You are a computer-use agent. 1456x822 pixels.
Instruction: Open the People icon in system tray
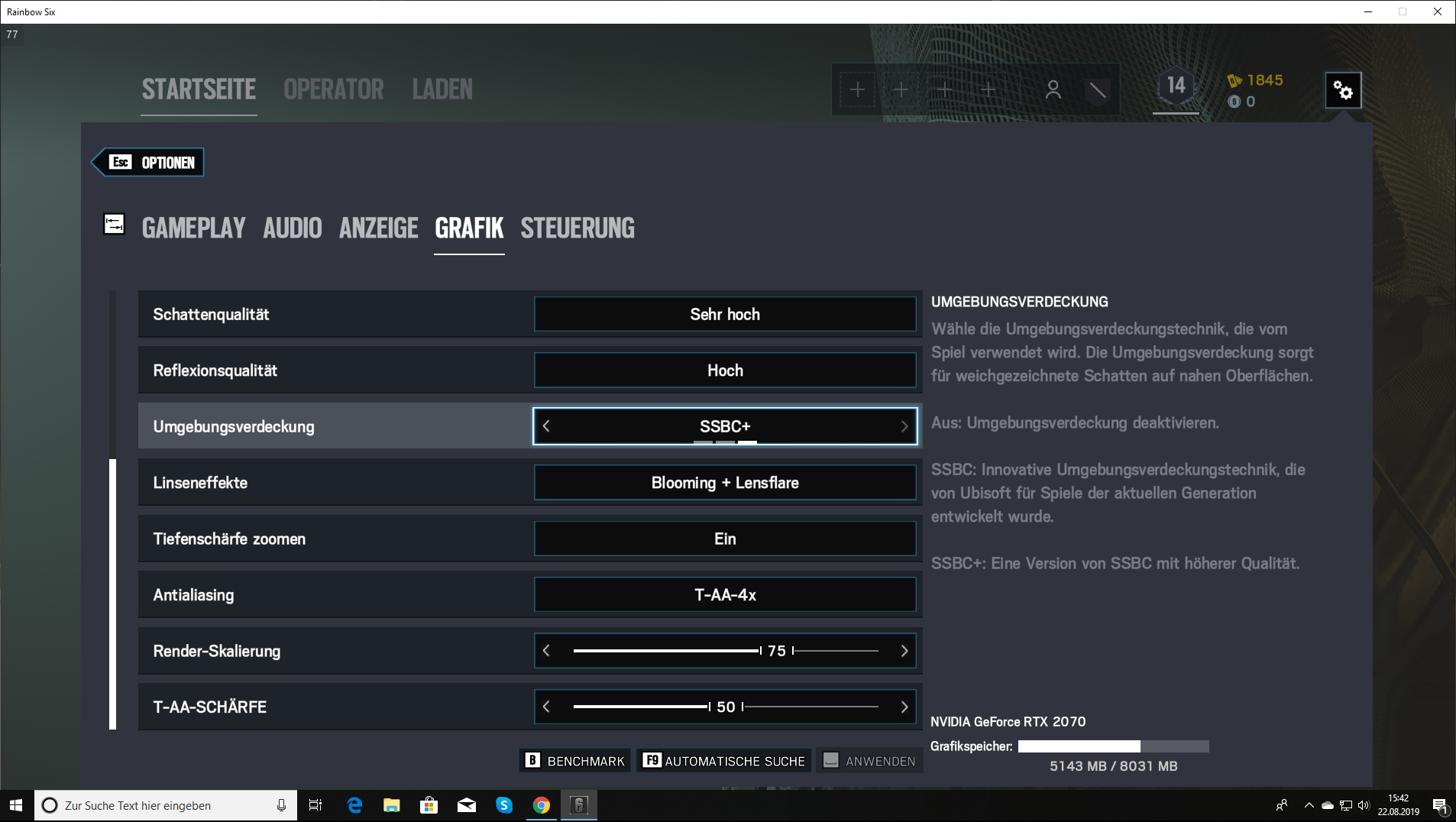1282,805
